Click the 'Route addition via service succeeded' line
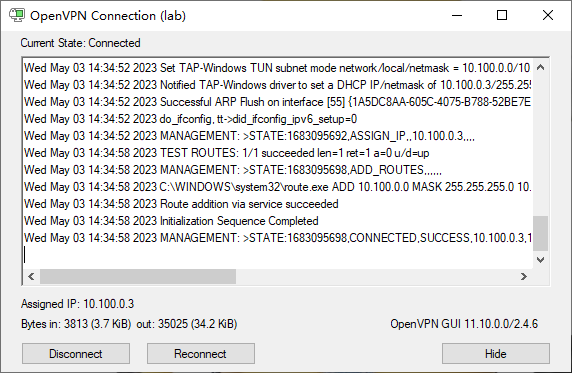Screen dimensions: 572x373 tap(181, 204)
